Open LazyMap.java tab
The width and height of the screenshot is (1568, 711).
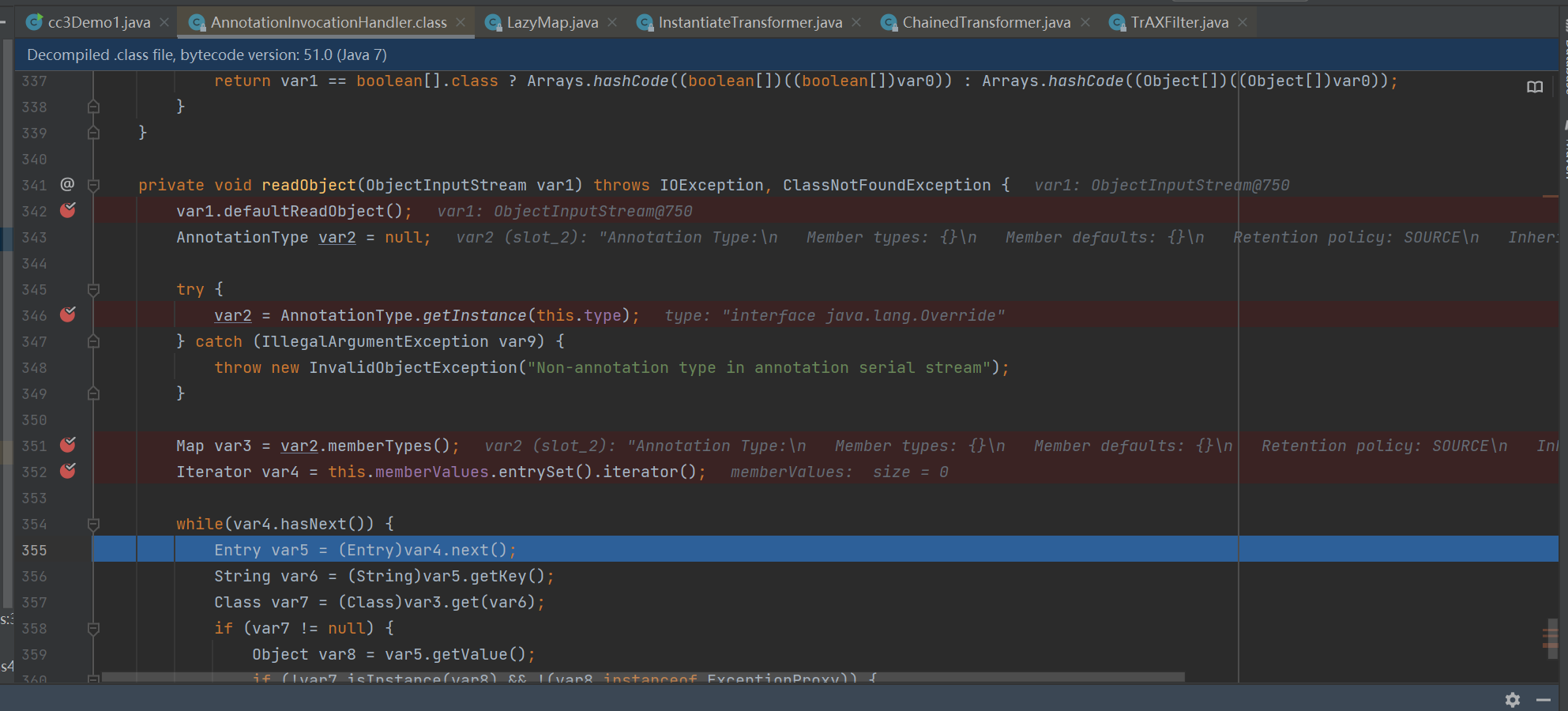click(552, 22)
